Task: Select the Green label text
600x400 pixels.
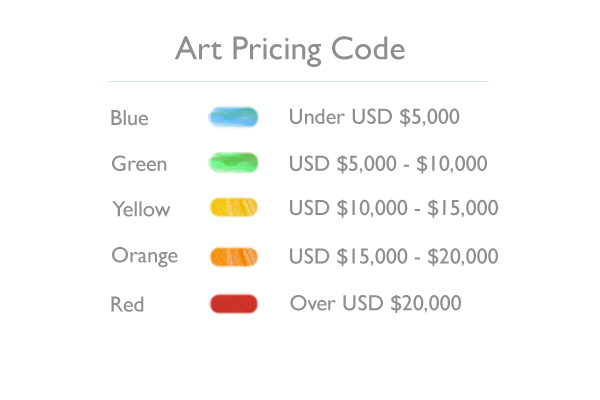Action: coord(139,164)
